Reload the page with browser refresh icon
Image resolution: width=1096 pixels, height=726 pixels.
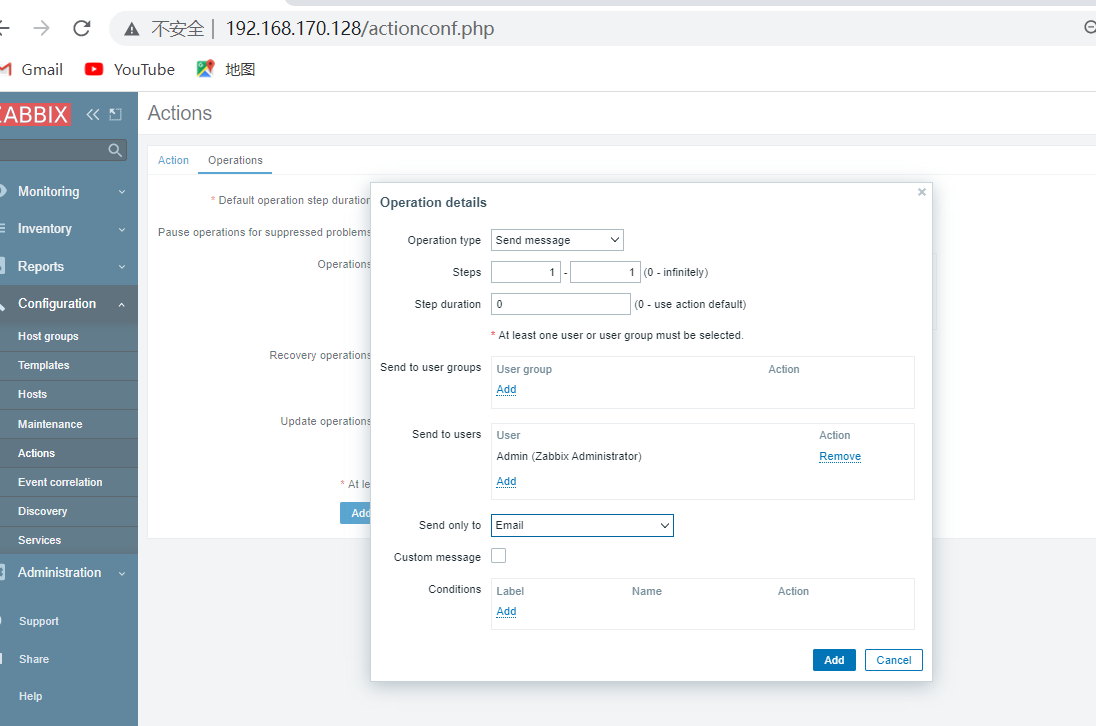pyautogui.click(x=82, y=28)
